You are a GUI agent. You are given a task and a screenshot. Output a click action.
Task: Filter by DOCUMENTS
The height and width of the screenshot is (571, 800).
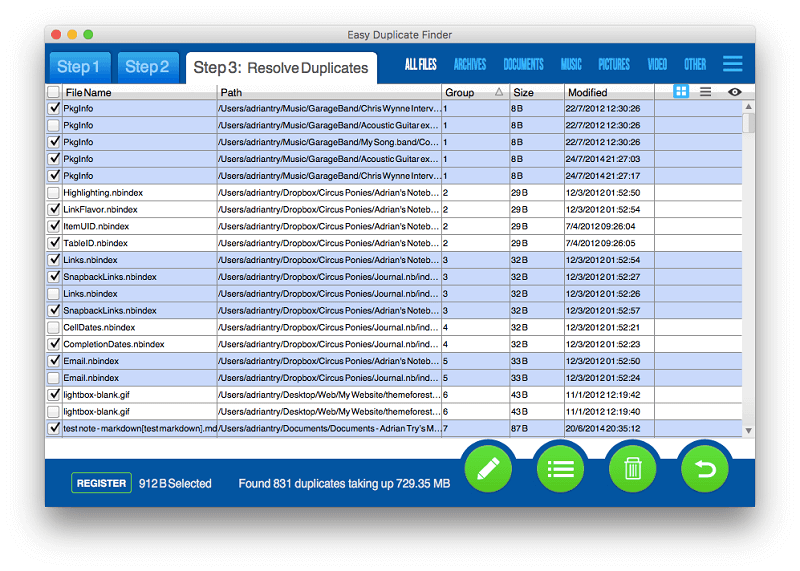(x=523, y=64)
